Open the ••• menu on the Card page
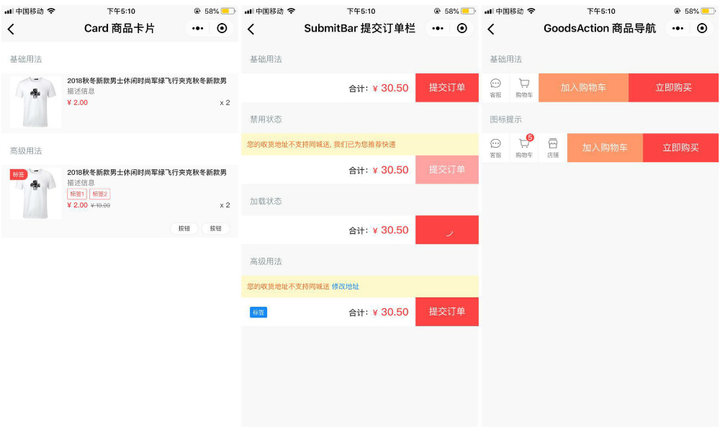720x432 pixels. point(198,29)
